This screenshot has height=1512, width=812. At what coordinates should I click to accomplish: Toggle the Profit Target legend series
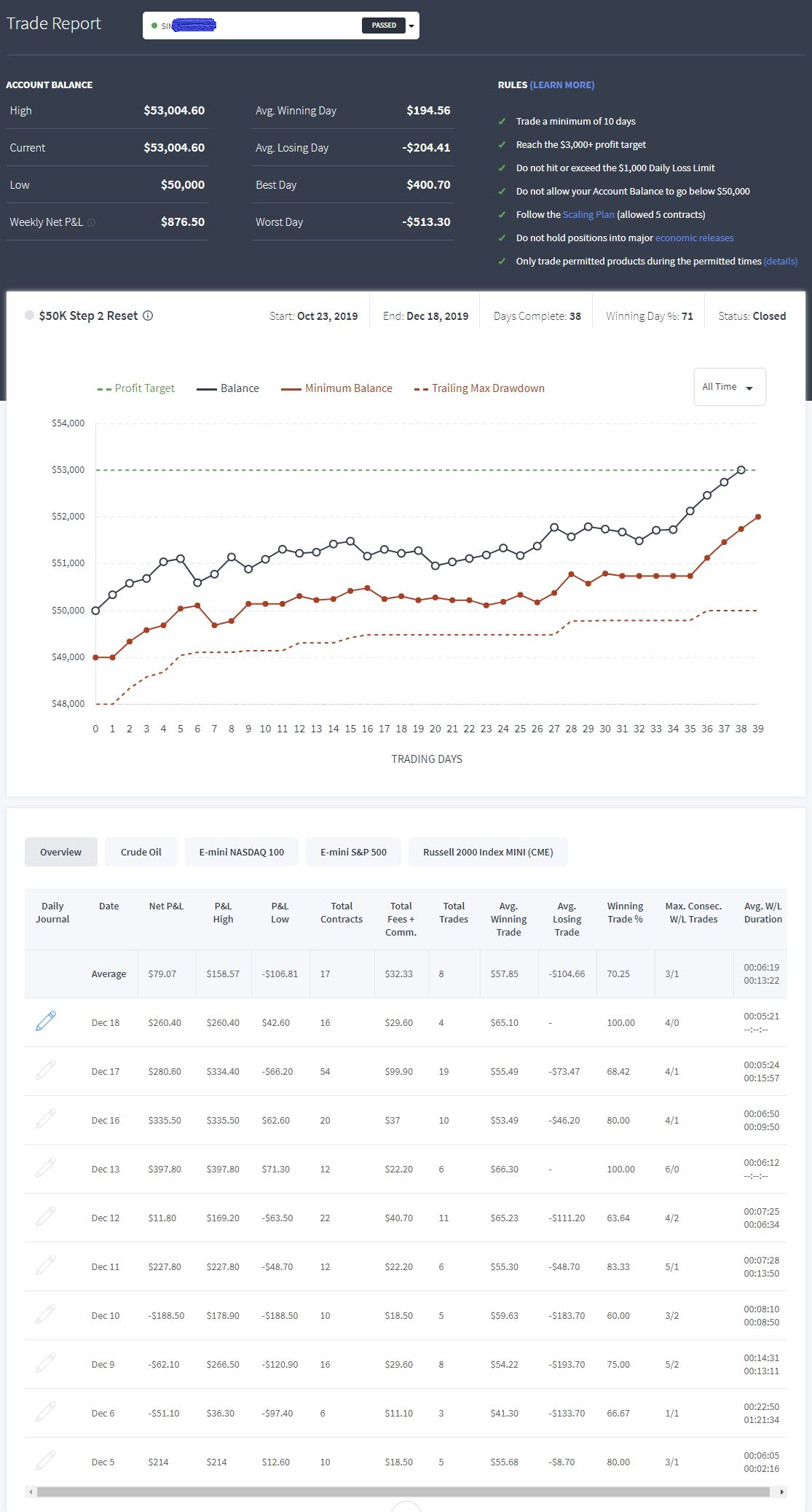click(136, 388)
